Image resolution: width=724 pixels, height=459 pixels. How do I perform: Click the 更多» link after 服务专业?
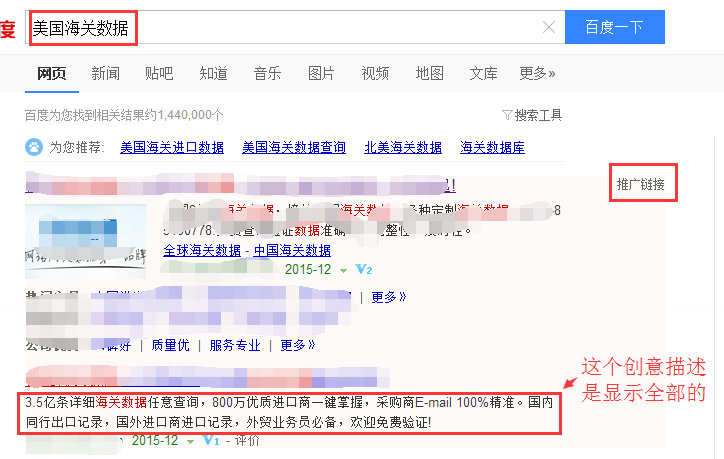click(x=298, y=345)
